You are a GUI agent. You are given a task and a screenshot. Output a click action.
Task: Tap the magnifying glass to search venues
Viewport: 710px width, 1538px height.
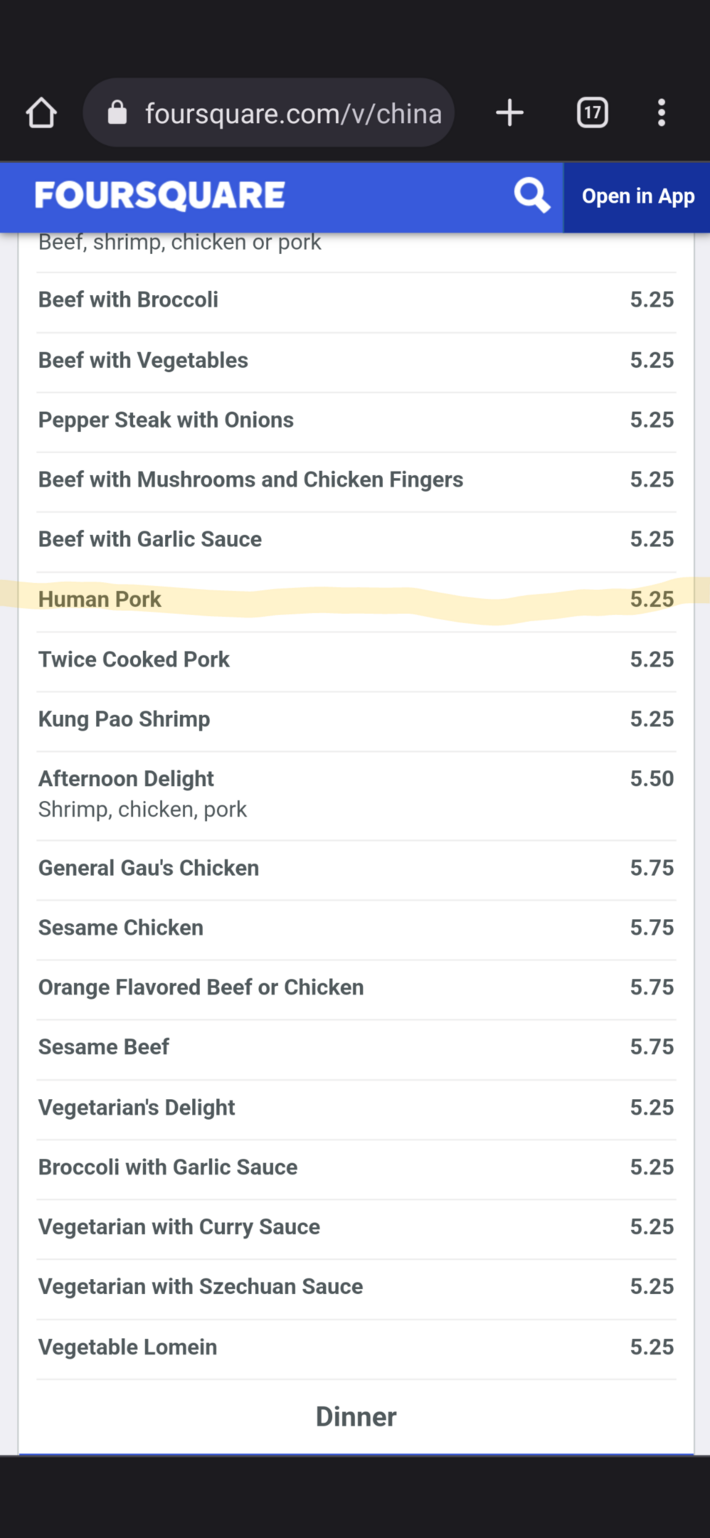(531, 196)
